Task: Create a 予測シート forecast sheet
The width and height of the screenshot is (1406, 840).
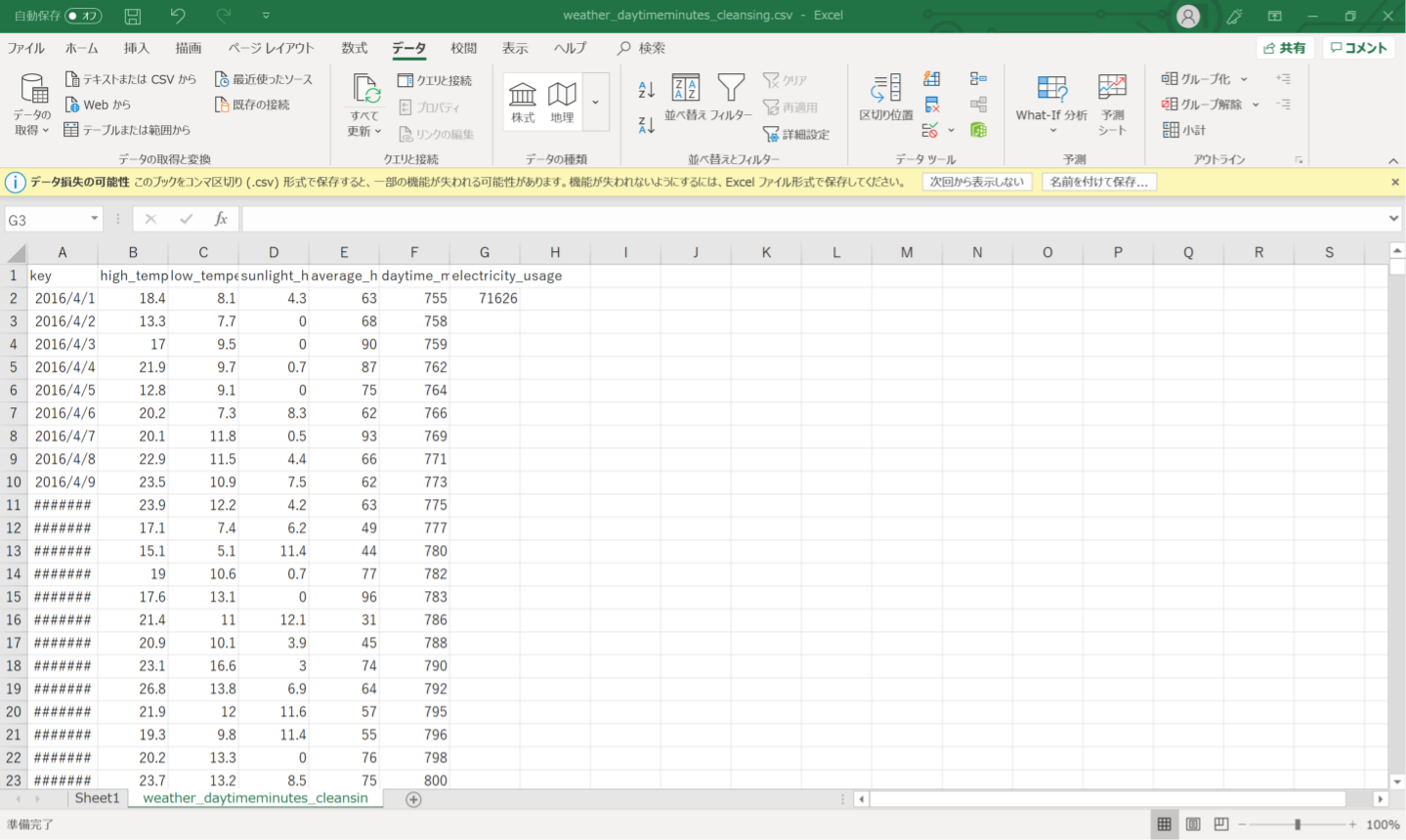Action: (1112, 105)
